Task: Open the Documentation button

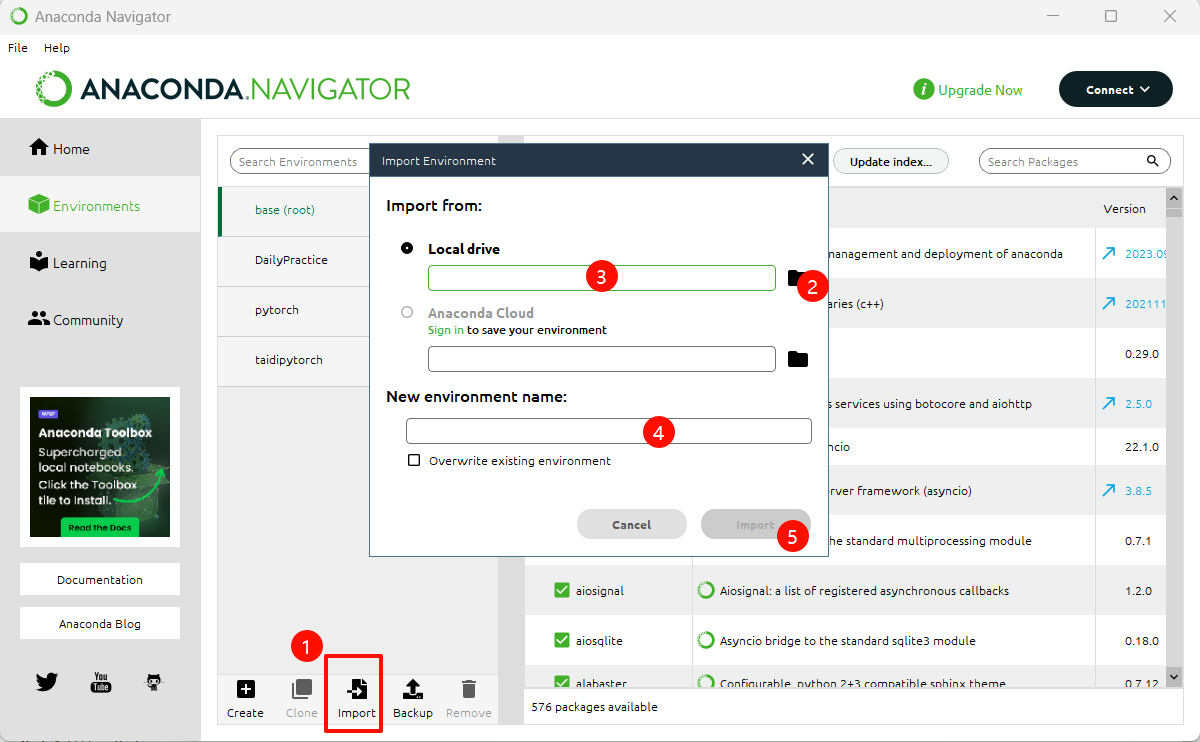Action: pos(100,579)
